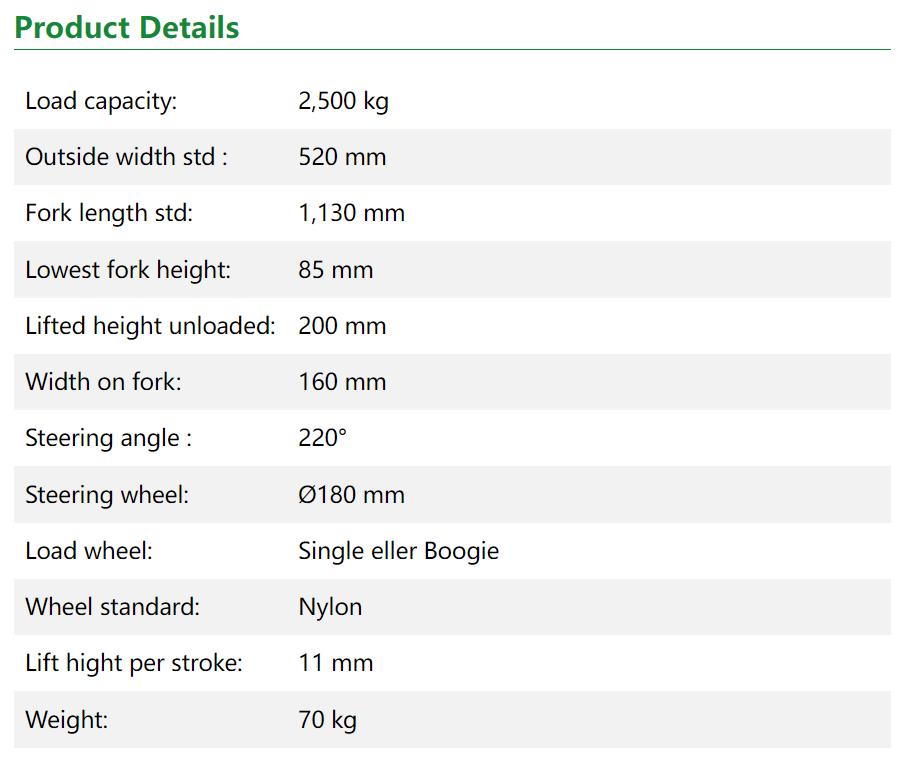Click the Steering angle label
The height and width of the screenshot is (765, 903).
point(108,438)
